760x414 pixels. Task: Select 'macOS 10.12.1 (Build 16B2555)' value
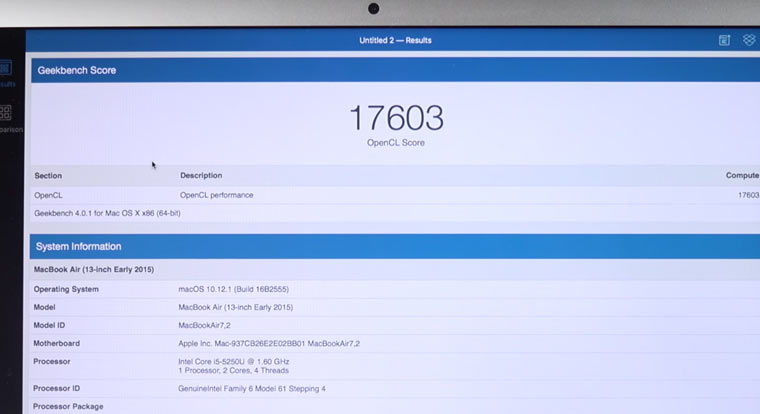(x=234, y=289)
